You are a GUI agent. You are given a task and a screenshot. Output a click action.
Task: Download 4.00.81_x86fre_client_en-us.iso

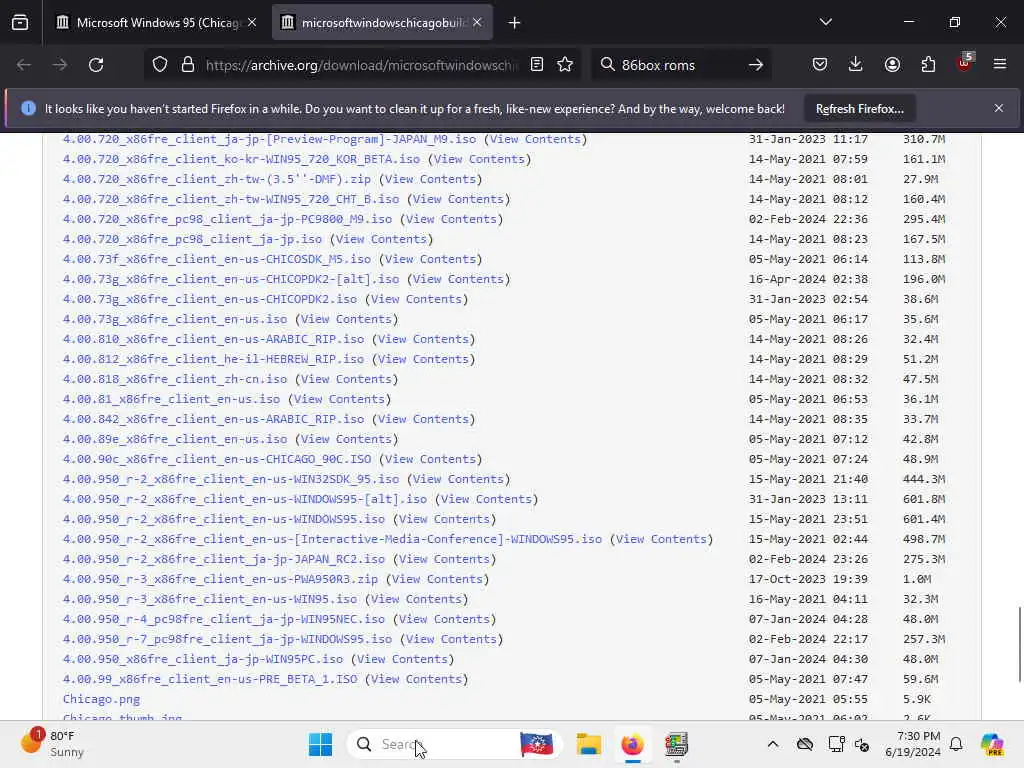(172, 399)
